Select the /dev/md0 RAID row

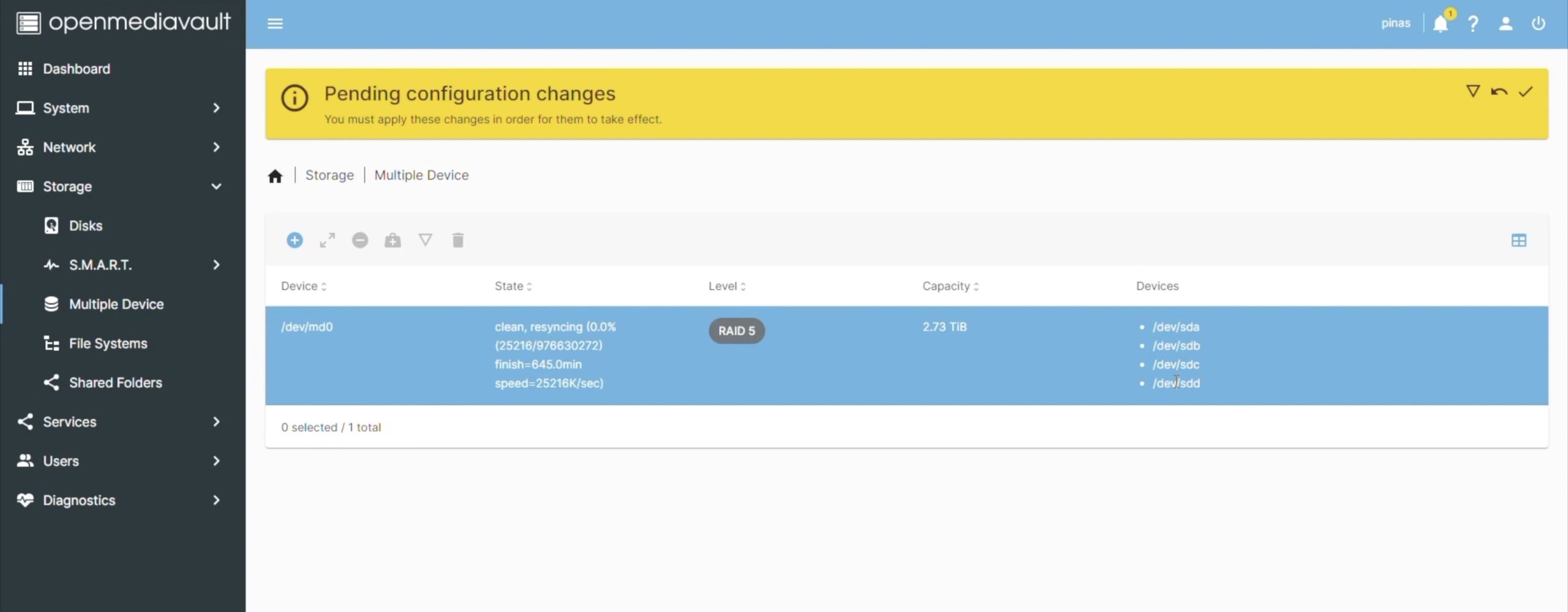[367, 355]
